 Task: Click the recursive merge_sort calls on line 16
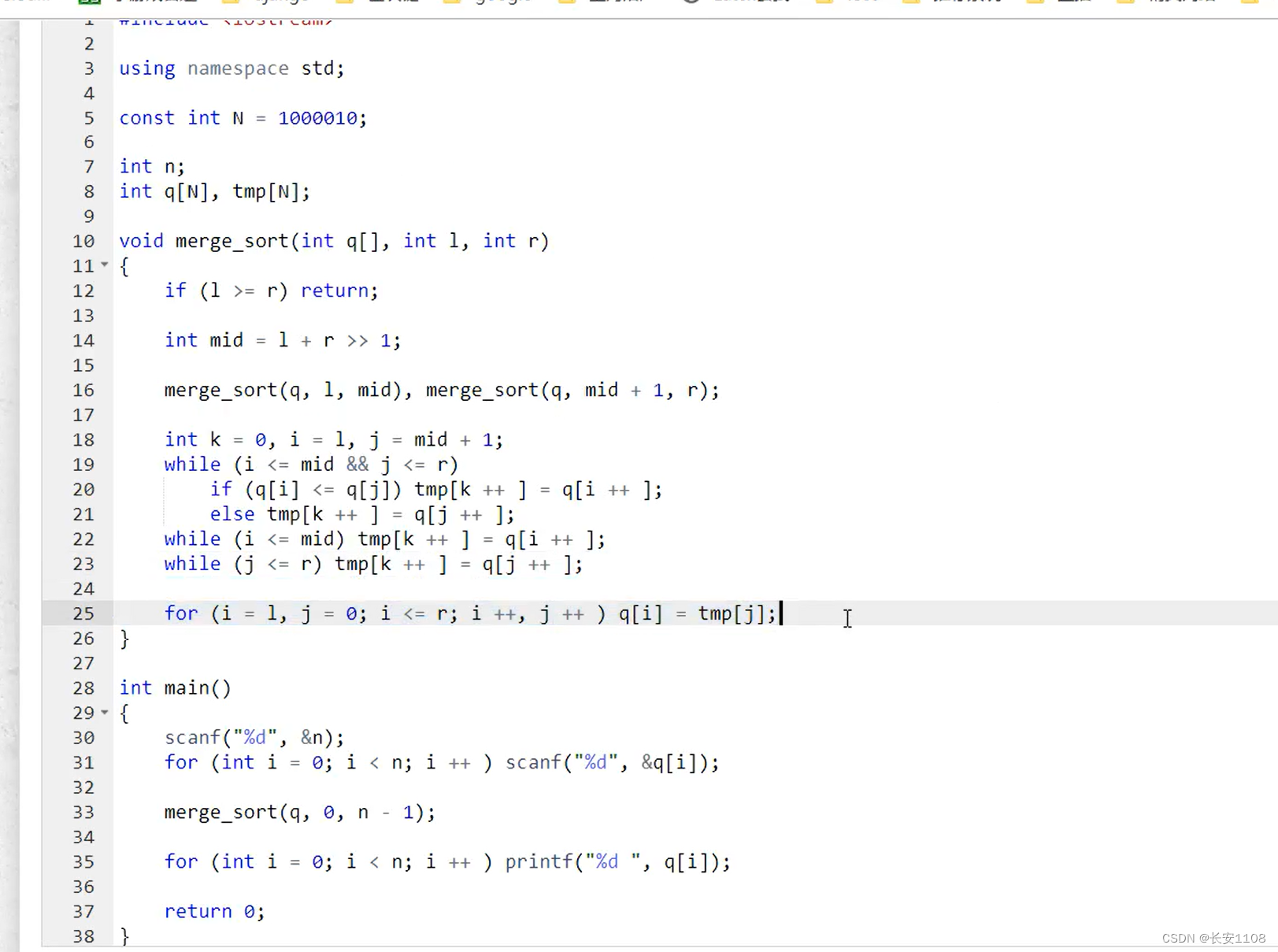point(442,390)
